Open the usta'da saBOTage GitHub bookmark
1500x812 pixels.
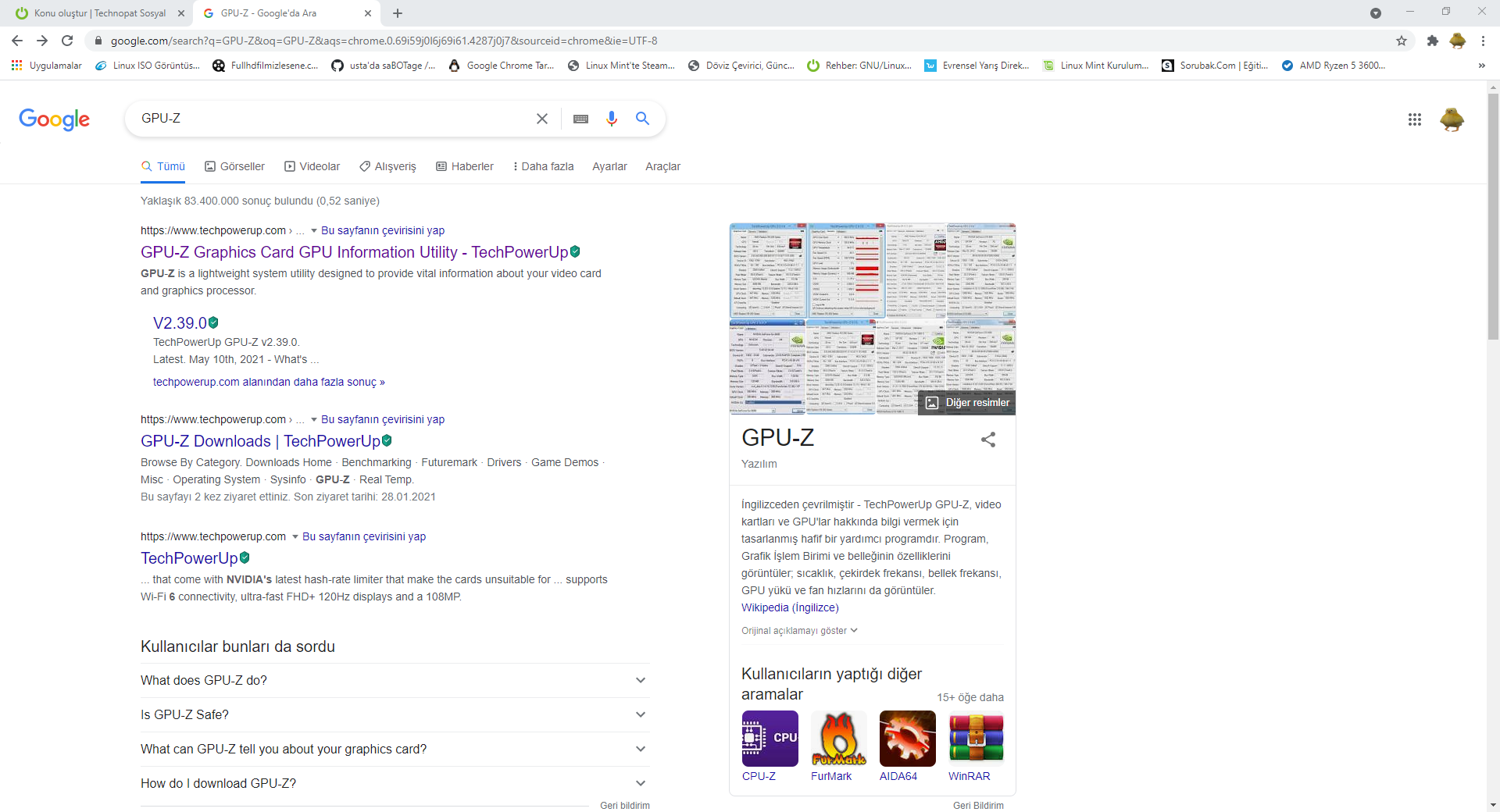(x=384, y=66)
